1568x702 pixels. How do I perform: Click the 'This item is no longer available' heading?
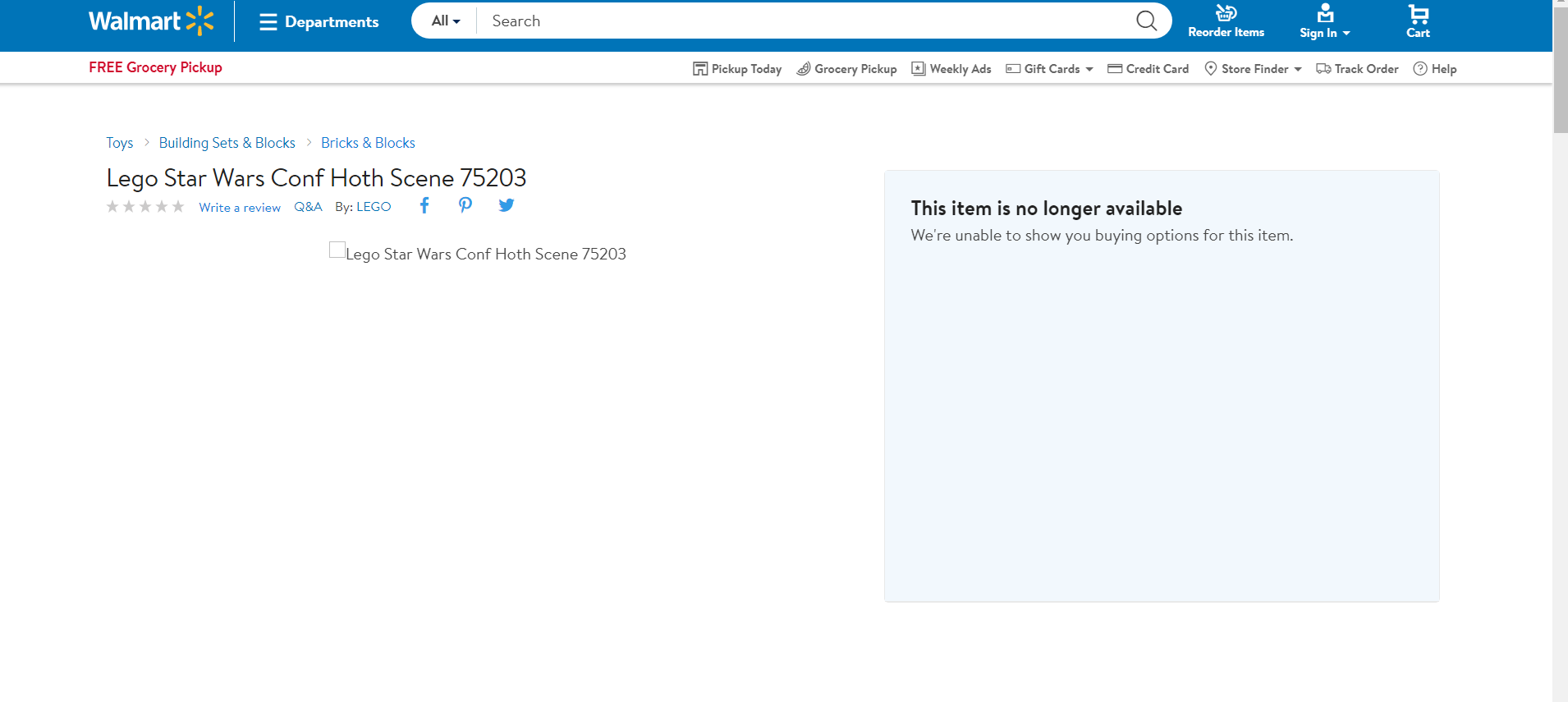click(1047, 209)
